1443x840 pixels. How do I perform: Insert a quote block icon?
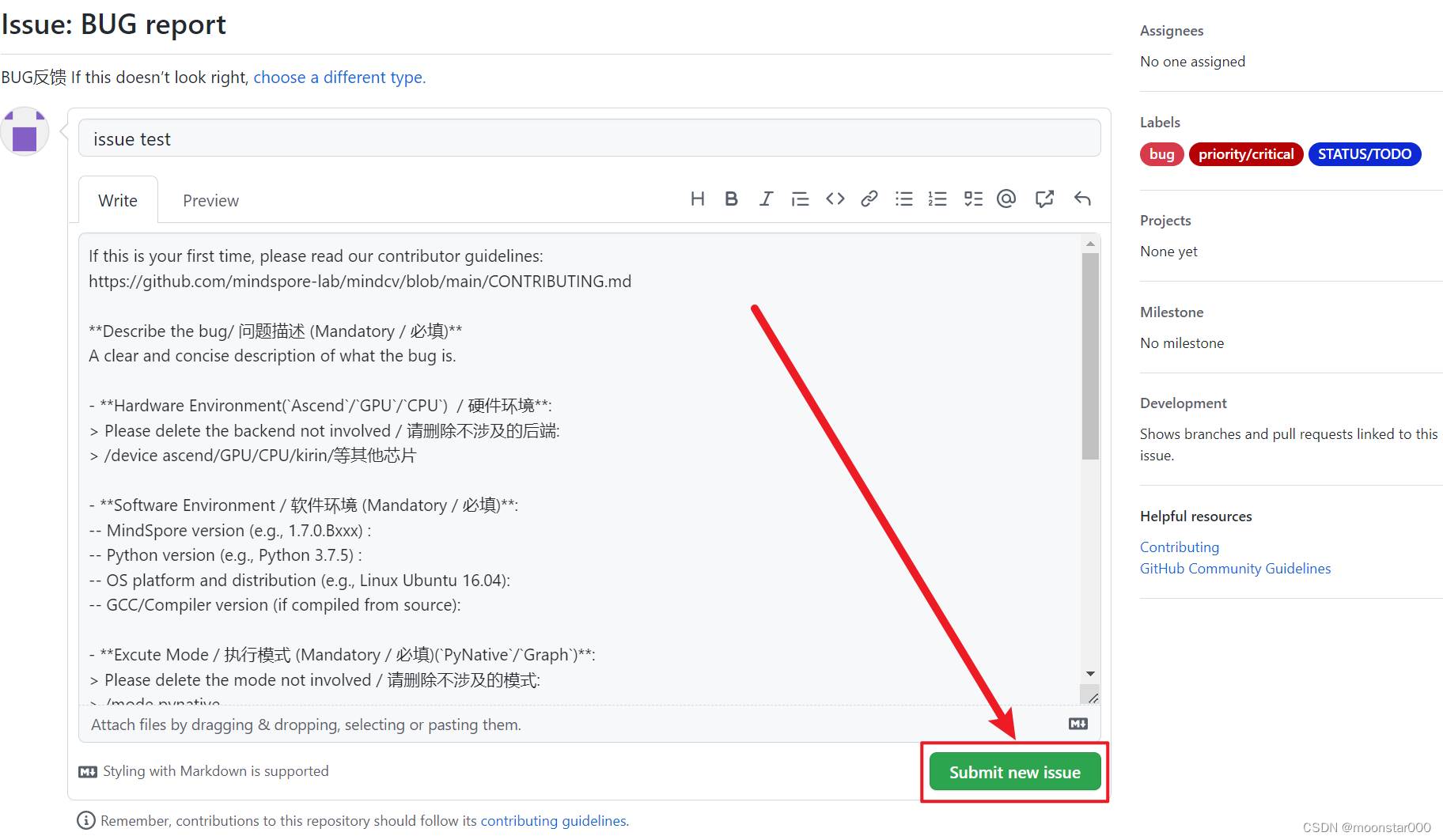click(800, 199)
